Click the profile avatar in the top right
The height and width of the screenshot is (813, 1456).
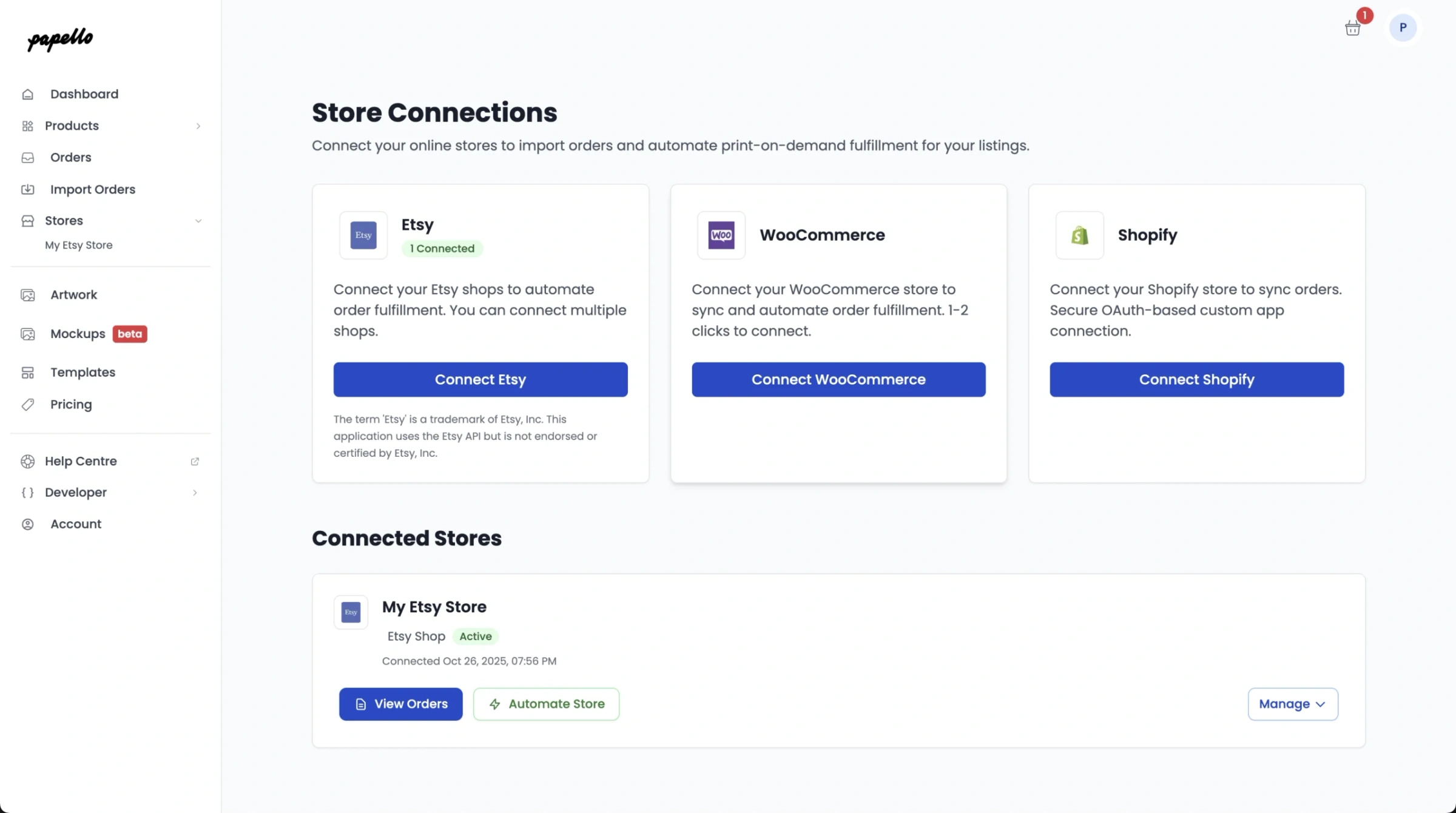(1403, 27)
